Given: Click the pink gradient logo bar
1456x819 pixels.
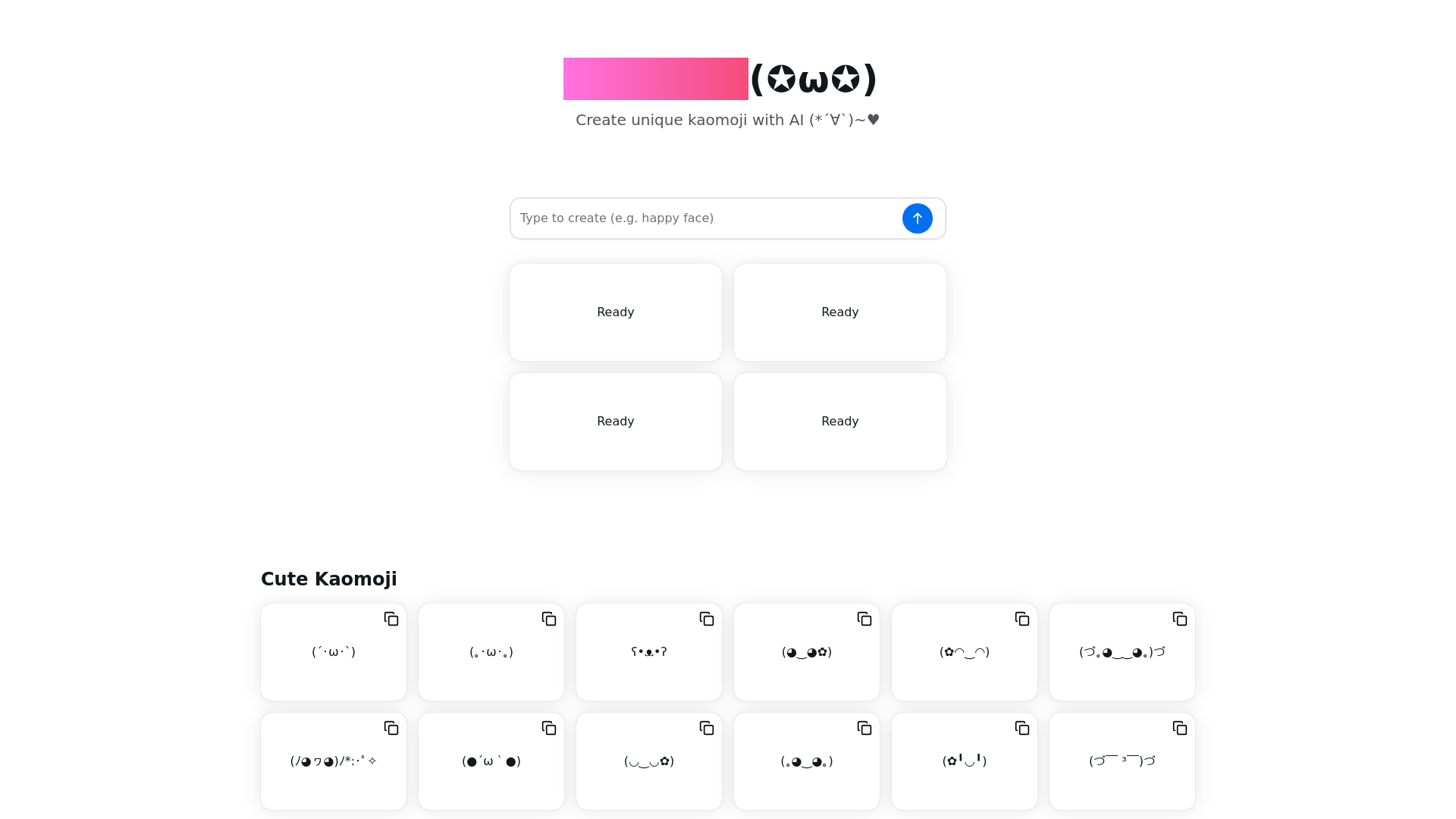Looking at the screenshot, I should coord(655,78).
